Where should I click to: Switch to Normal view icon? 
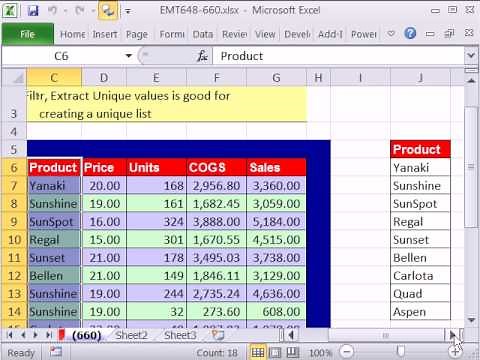(258, 352)
